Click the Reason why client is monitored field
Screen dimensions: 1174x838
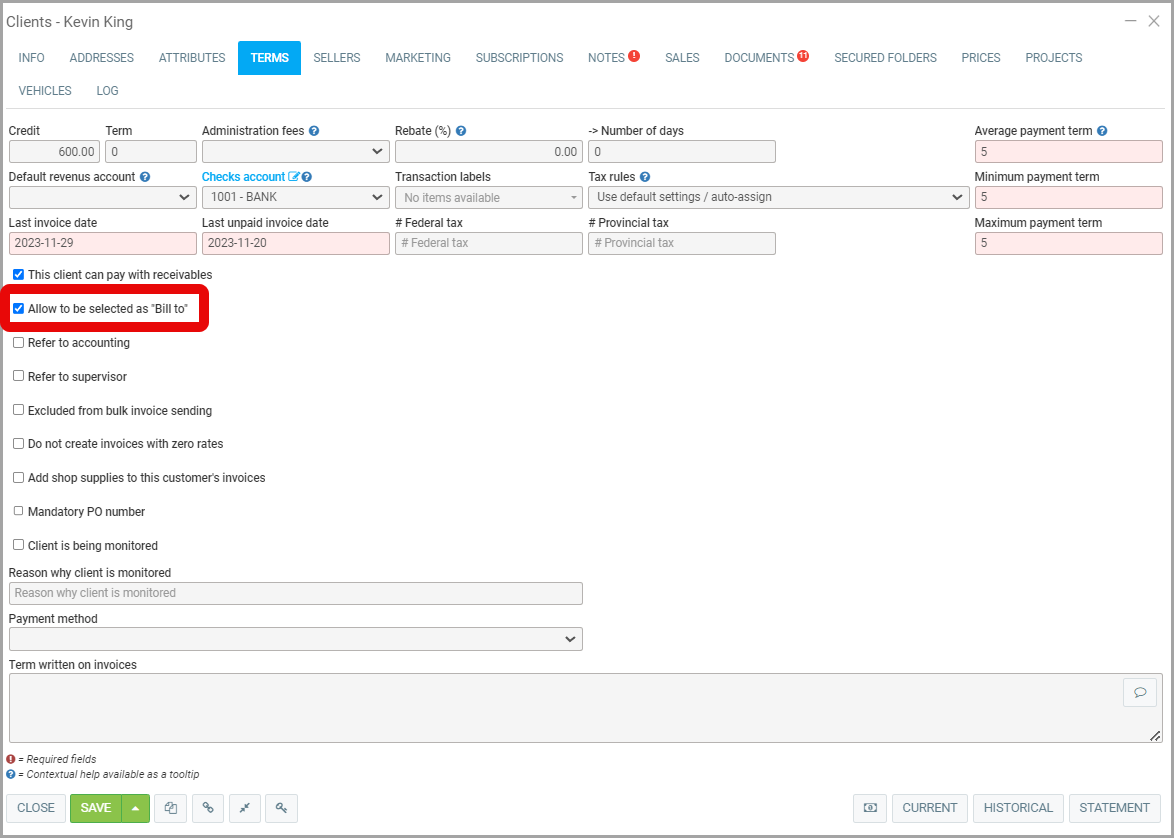(x=295, y=593)
